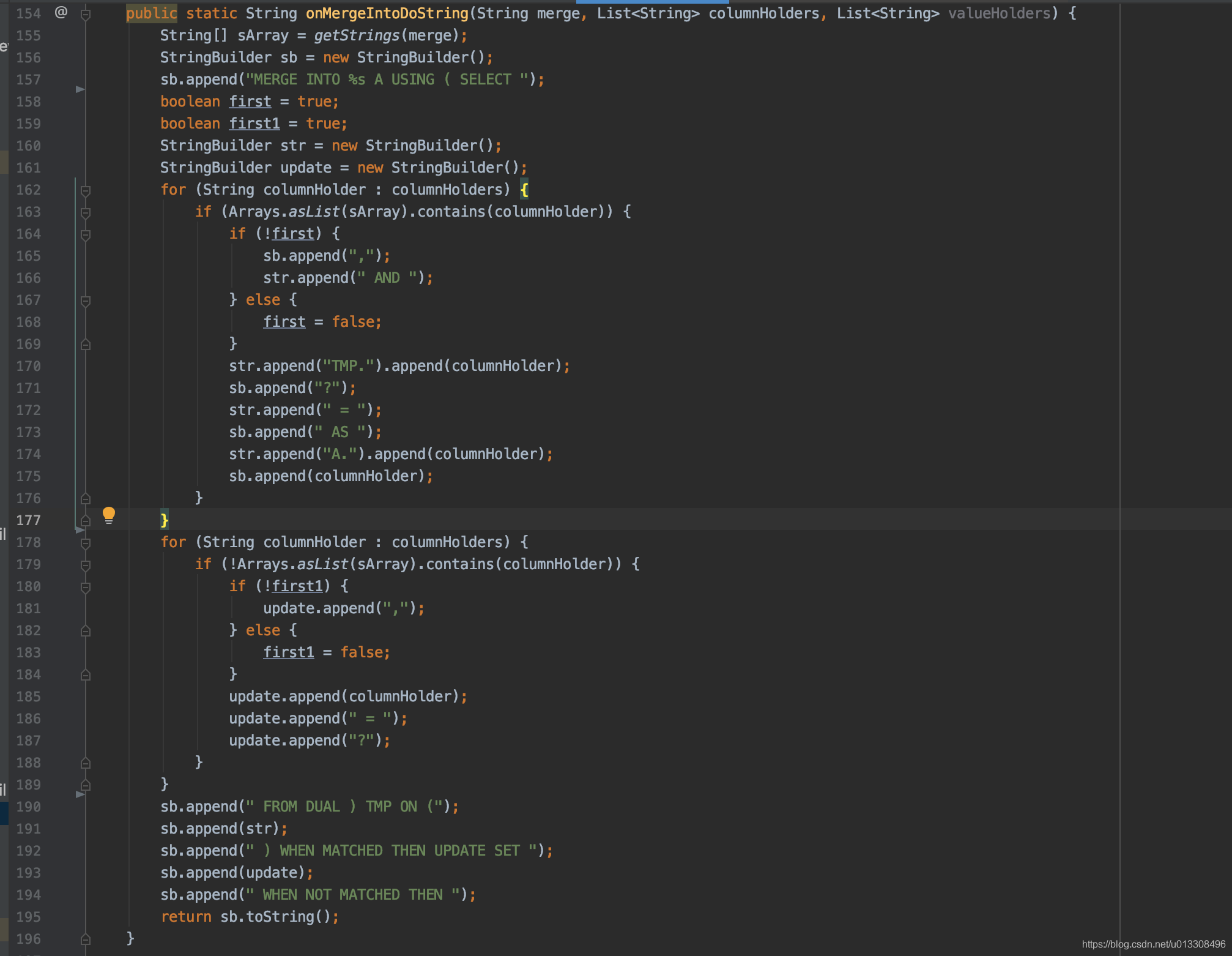1232x956 pixels.
Task: Click the highlighted opening brace on line 162
Action: [x=524, y=190]
